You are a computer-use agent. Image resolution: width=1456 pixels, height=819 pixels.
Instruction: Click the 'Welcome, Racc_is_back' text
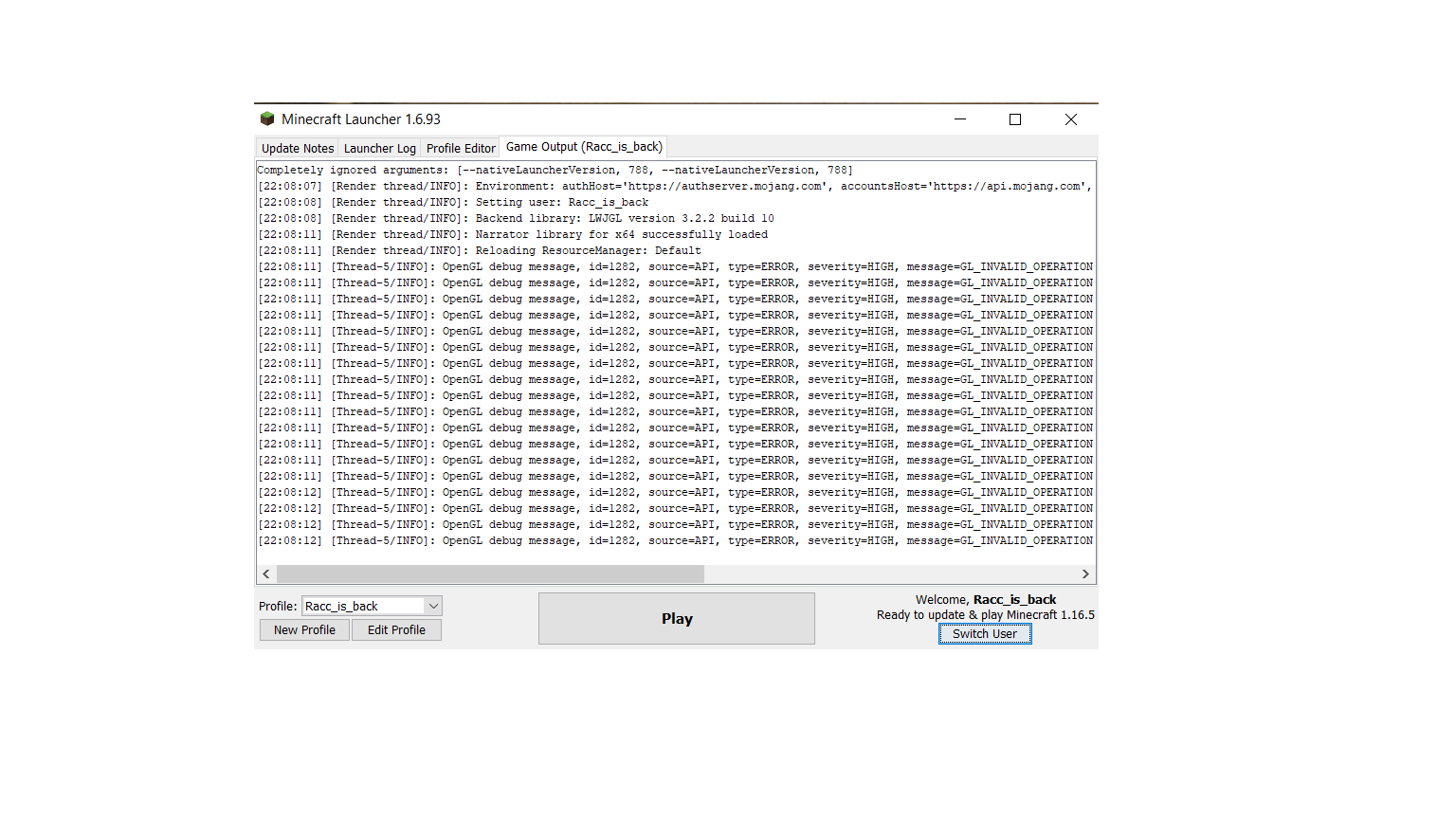click(986, 600)
